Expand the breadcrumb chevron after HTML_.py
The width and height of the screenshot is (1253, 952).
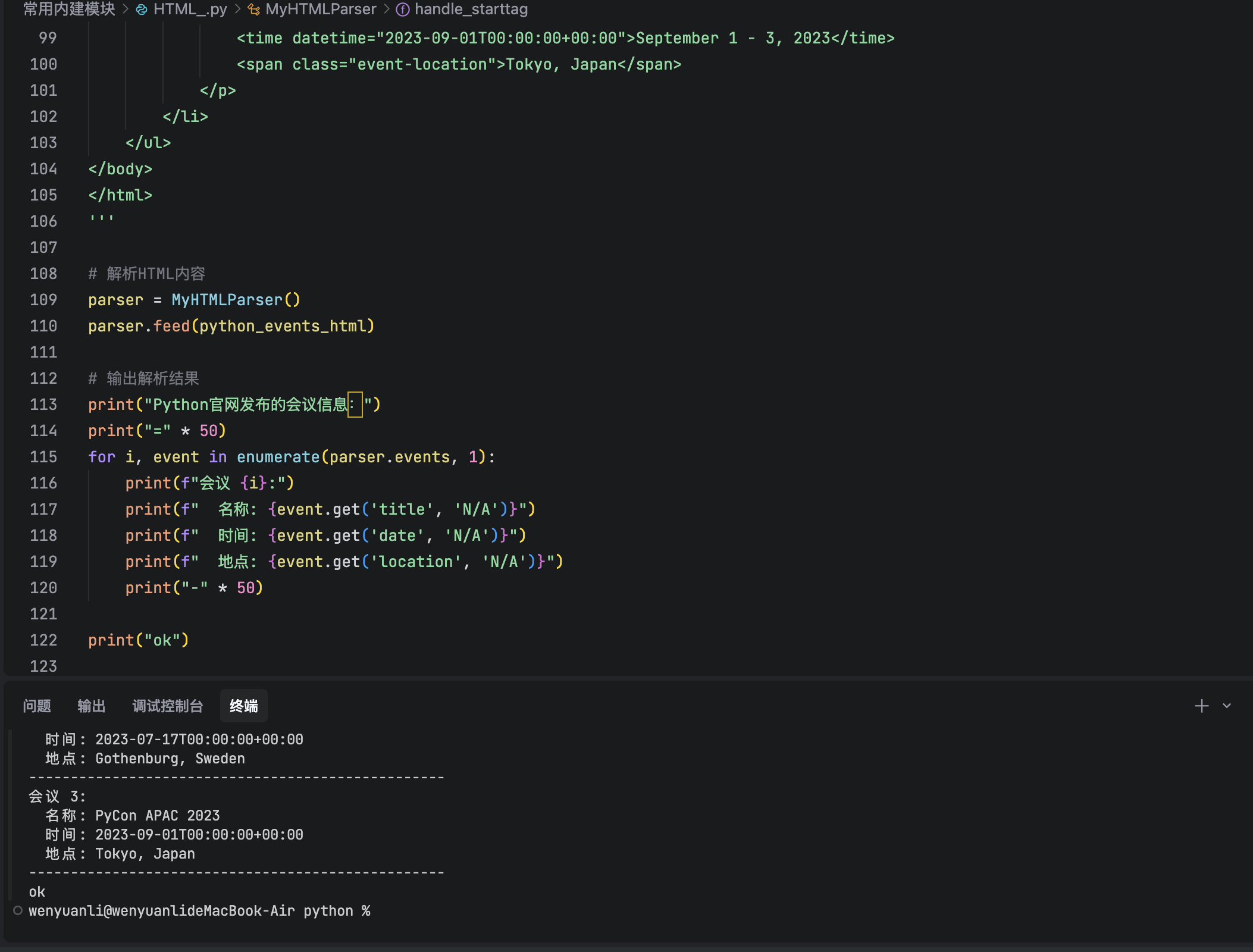coord(237,9)
